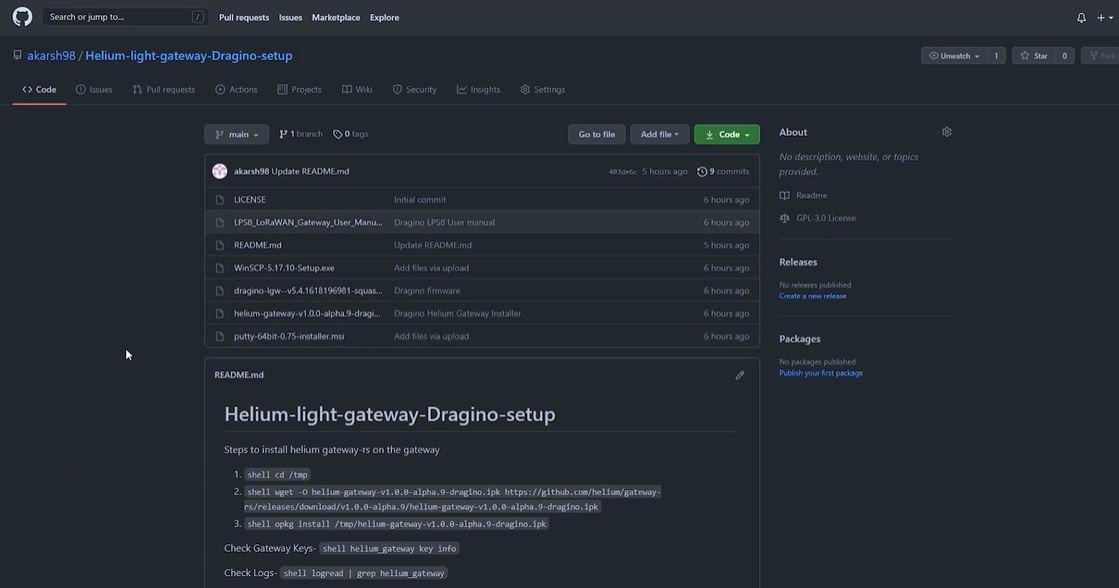Image resolution: width=1119 pixels, height=588 pixels.
Task: Switch to the Projects tab
Action: click(x=299, y=90)
